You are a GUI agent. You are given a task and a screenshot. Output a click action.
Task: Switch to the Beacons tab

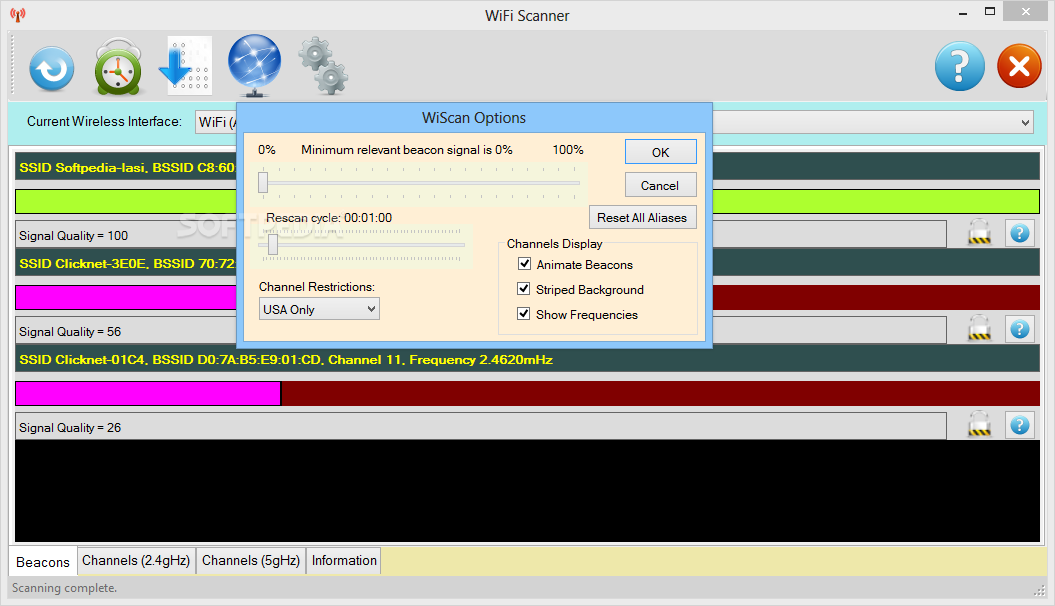[x=43, y=562]
